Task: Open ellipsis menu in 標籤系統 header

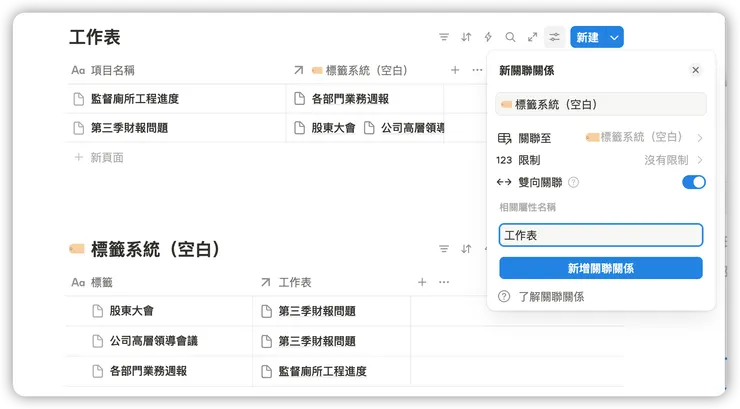Action: point(444,282)
